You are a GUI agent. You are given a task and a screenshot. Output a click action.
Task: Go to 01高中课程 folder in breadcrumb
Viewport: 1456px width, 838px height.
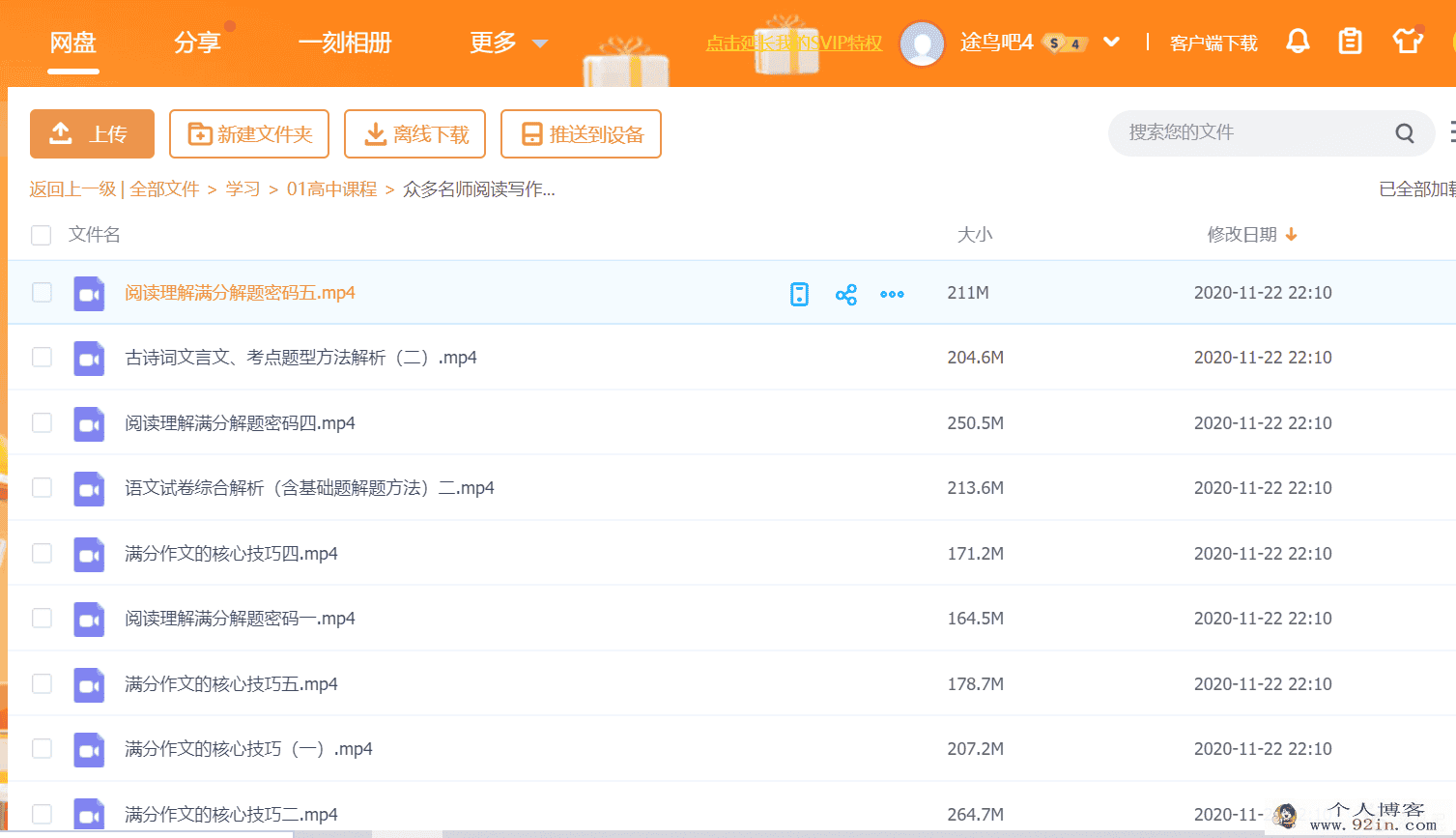click(x=331, y=189)
